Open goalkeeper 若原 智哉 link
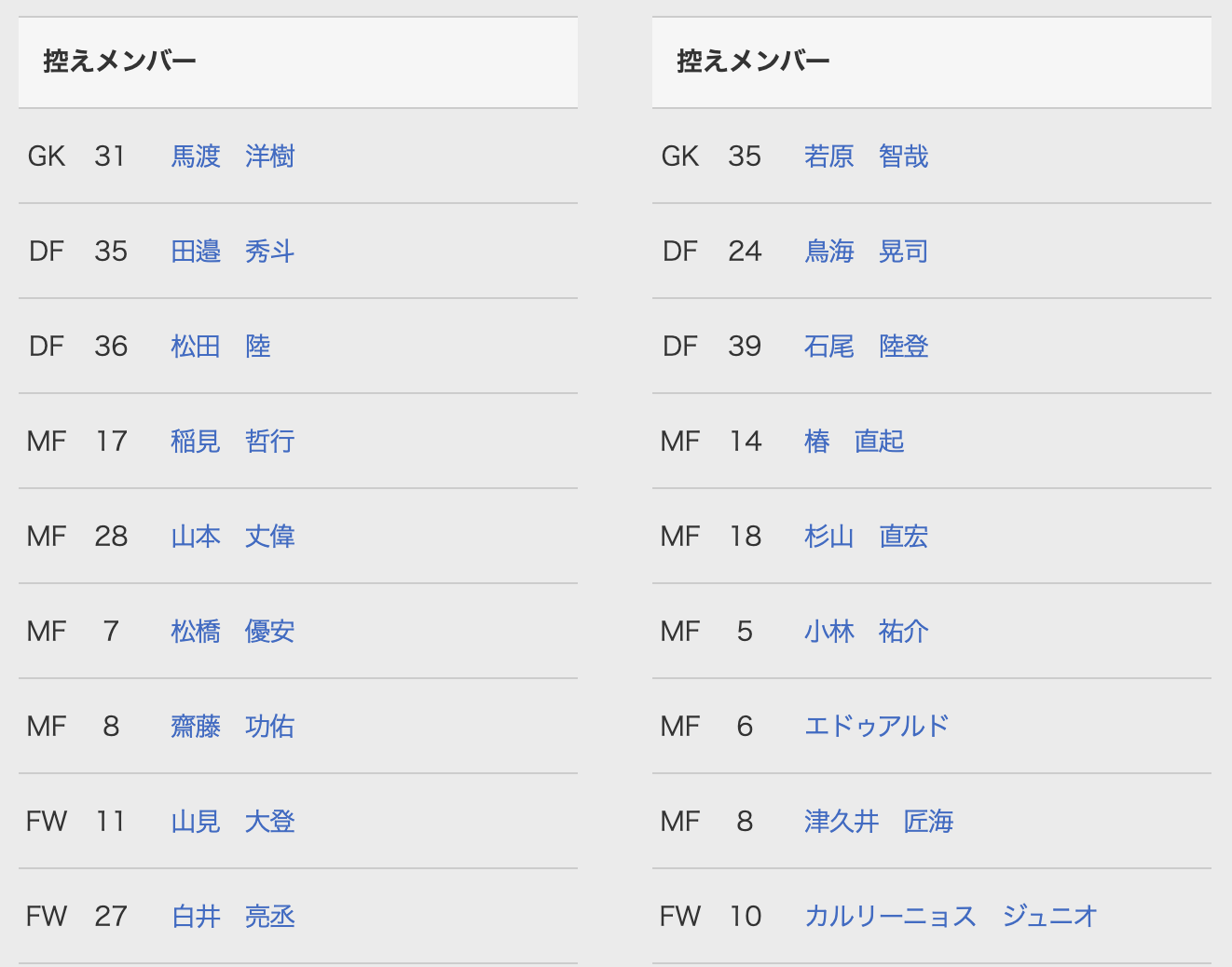Viewport: 1232px width, 967px height. coord(867,156)
